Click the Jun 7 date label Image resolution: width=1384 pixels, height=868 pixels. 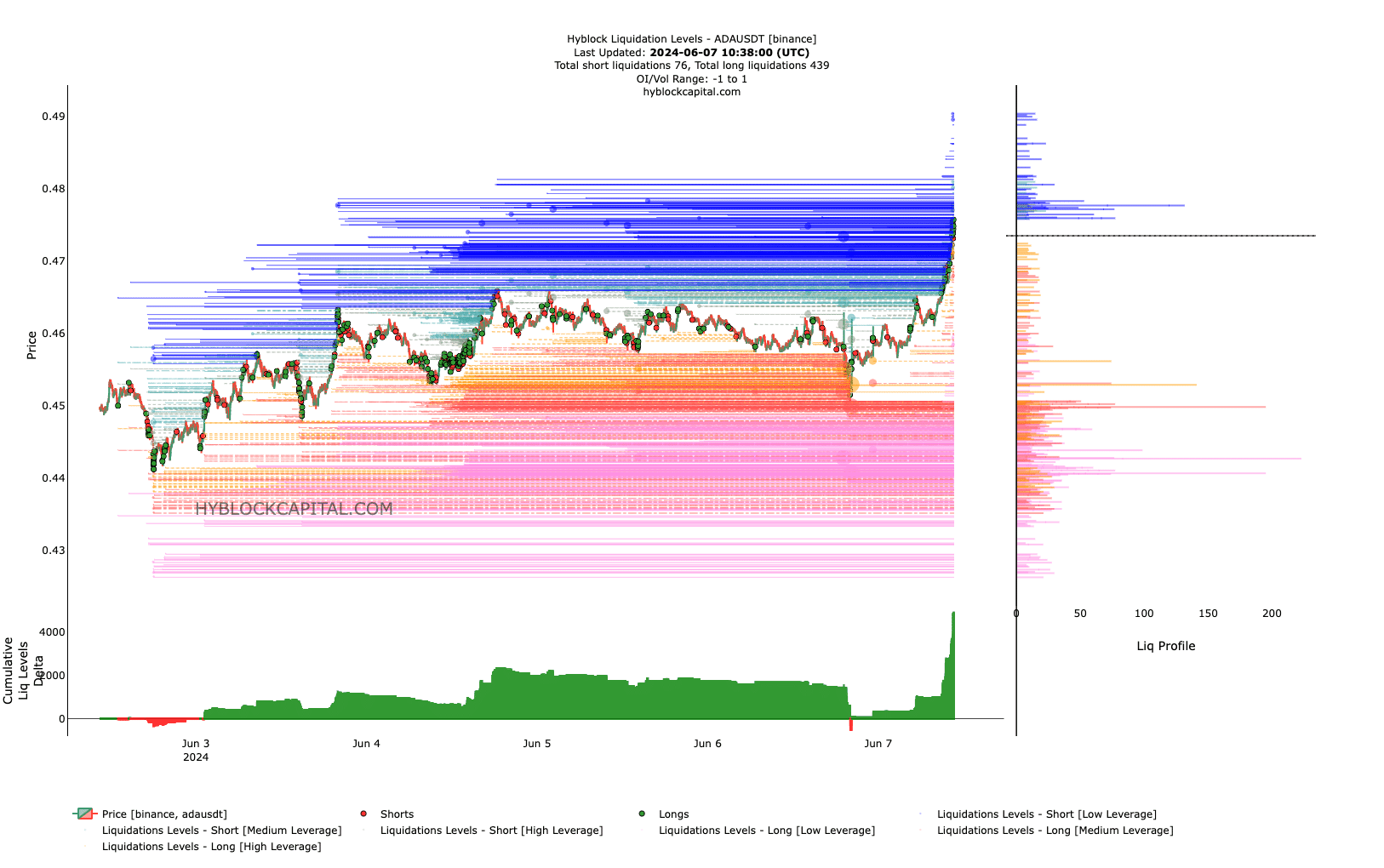click(x=878, y=744)
